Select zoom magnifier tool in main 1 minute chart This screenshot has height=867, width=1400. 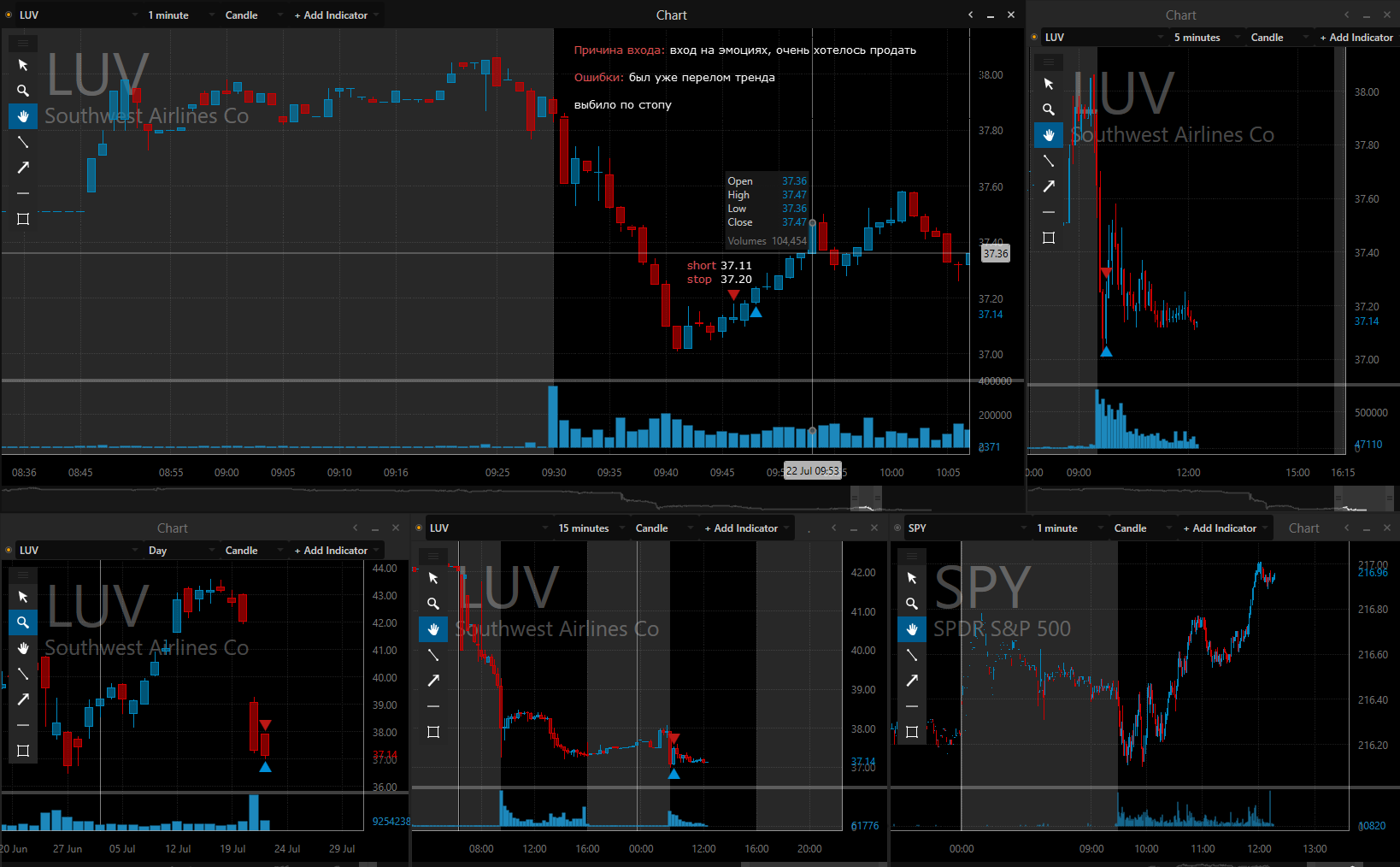coord(23,91)
